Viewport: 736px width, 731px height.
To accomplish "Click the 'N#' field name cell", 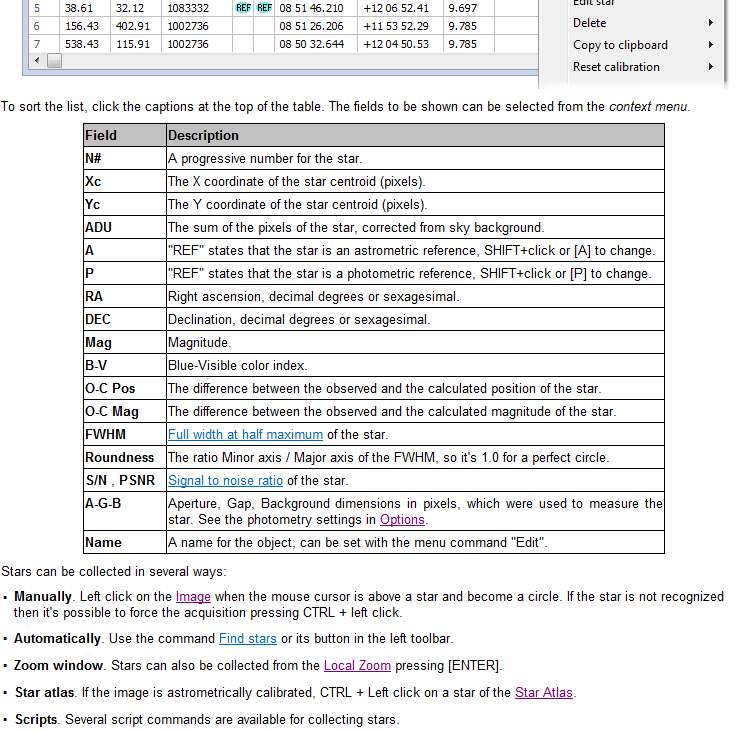I will tap(125, 158).
